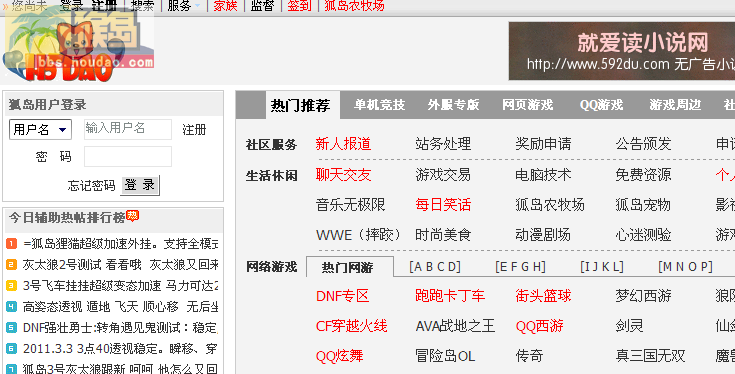Viewport: 735px width, 374px height.
Task: Open the 免费资源 forum link
Action: [644, 175]
